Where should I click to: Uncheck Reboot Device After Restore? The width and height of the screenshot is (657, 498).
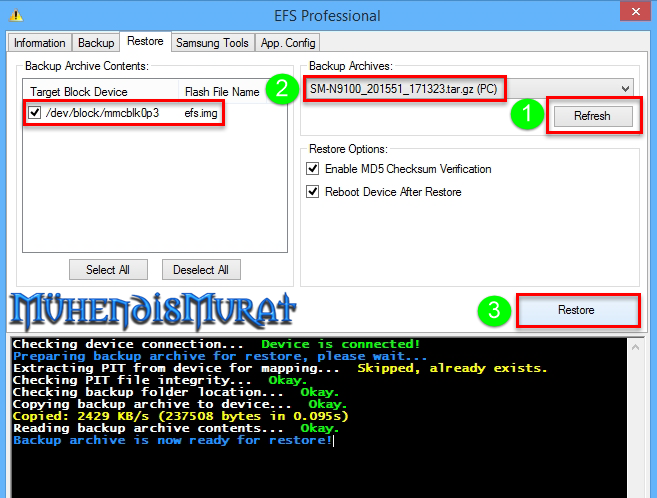(x=313, y=192)
